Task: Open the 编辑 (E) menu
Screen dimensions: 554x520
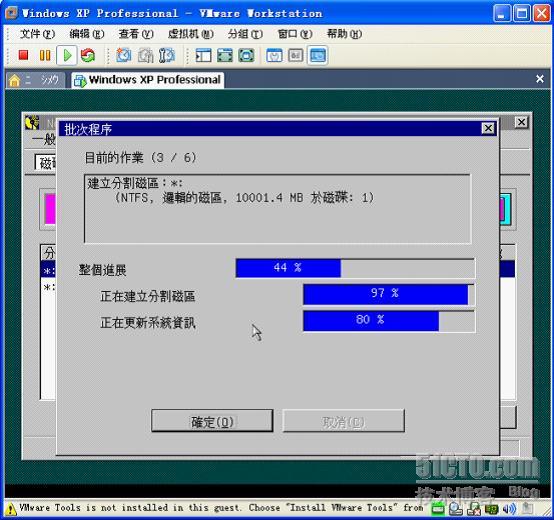Action: (87, 34)
